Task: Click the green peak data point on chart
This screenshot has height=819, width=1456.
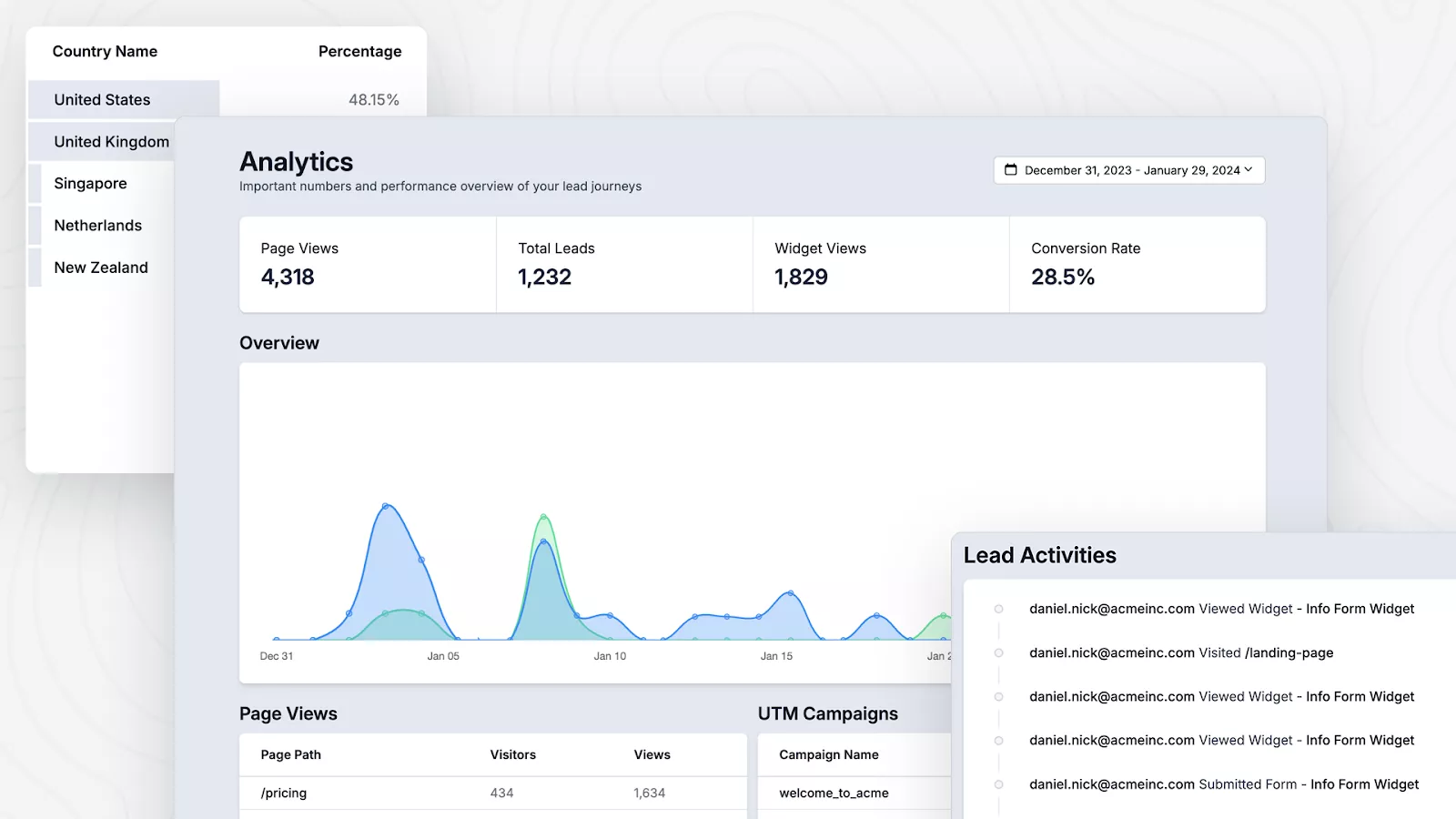Action: coord(543,517)
